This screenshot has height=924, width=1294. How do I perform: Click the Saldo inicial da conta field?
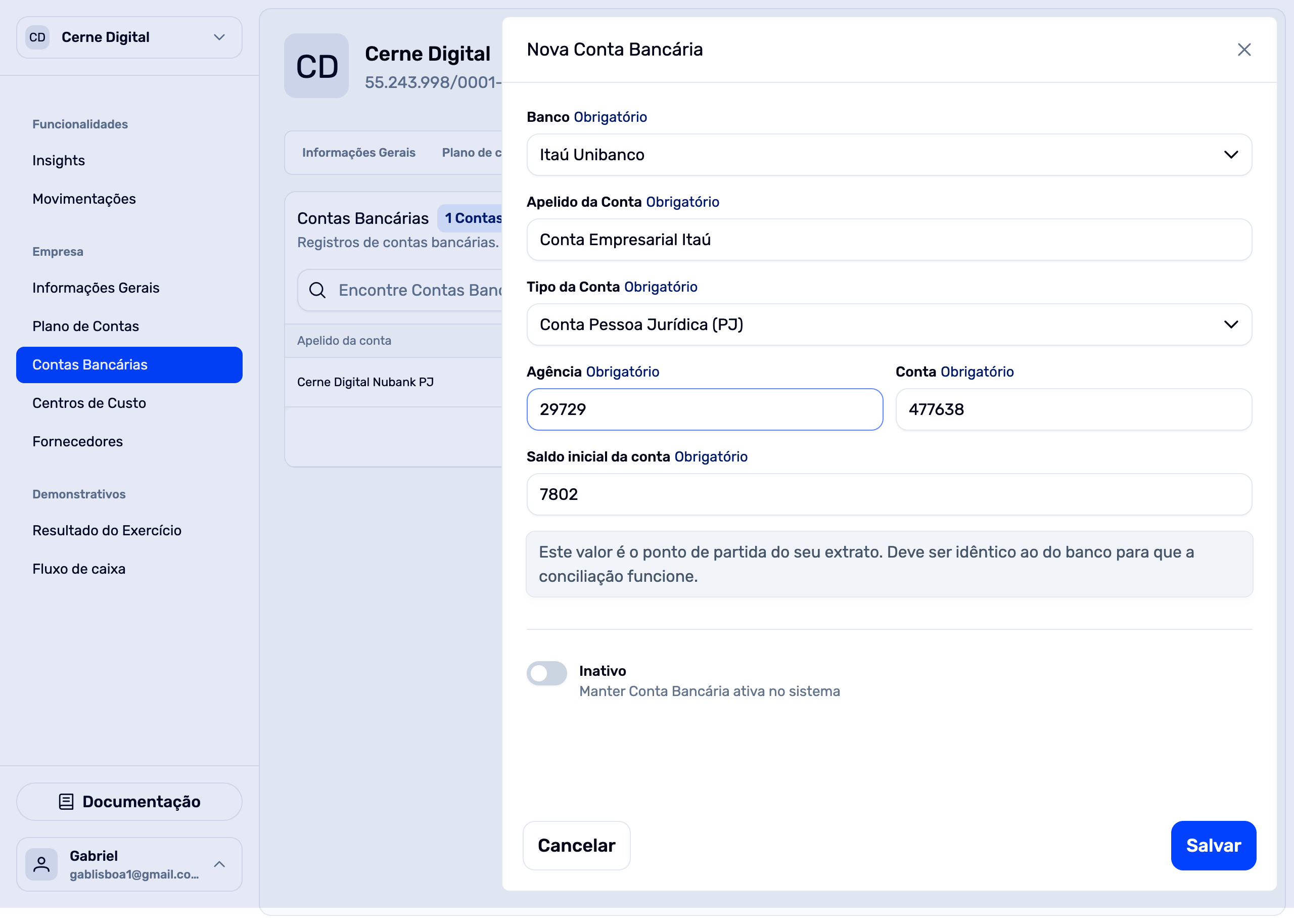click(x=889, y=494)
